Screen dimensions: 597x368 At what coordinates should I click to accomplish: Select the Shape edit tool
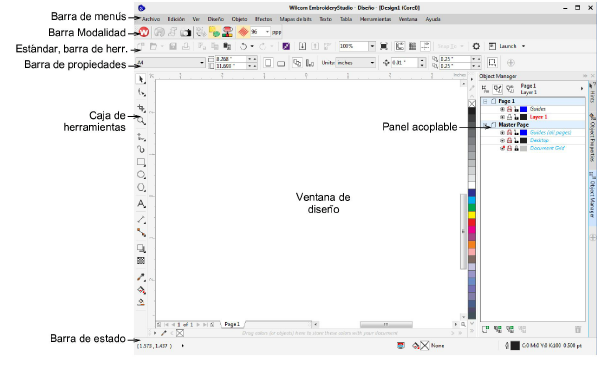coord(141,92)
